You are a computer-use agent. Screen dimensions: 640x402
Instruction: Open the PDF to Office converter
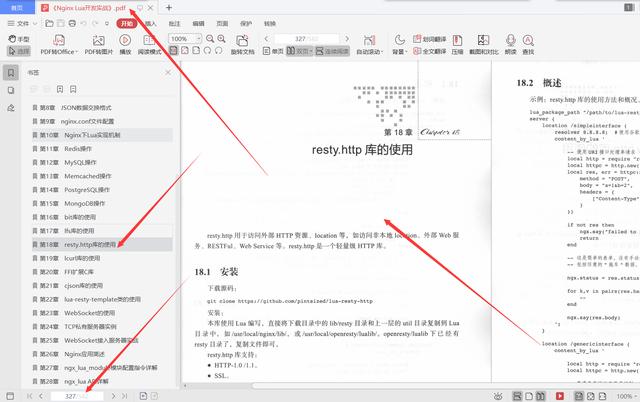pos(59,44)
